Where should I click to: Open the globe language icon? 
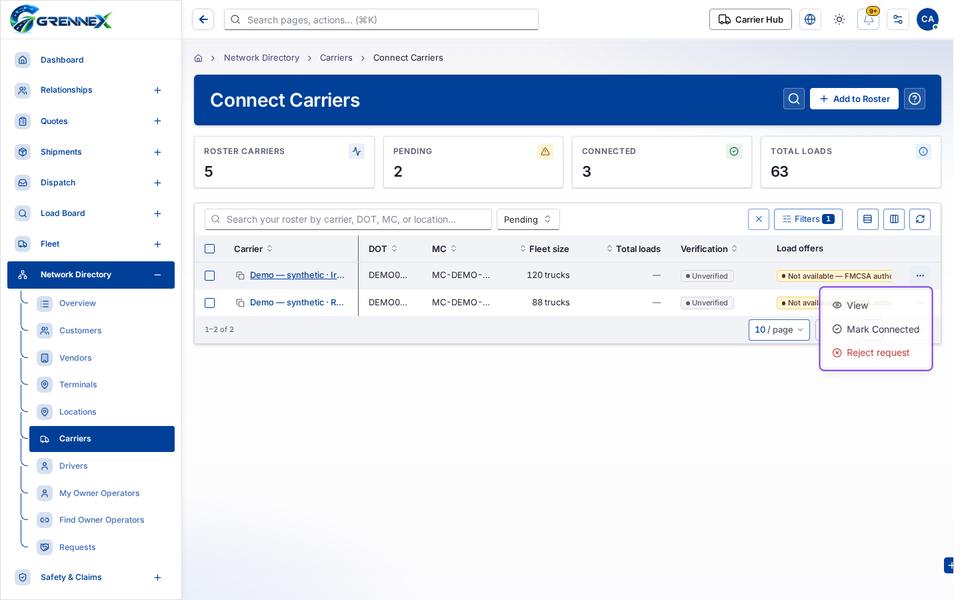(x=809, y=20)
